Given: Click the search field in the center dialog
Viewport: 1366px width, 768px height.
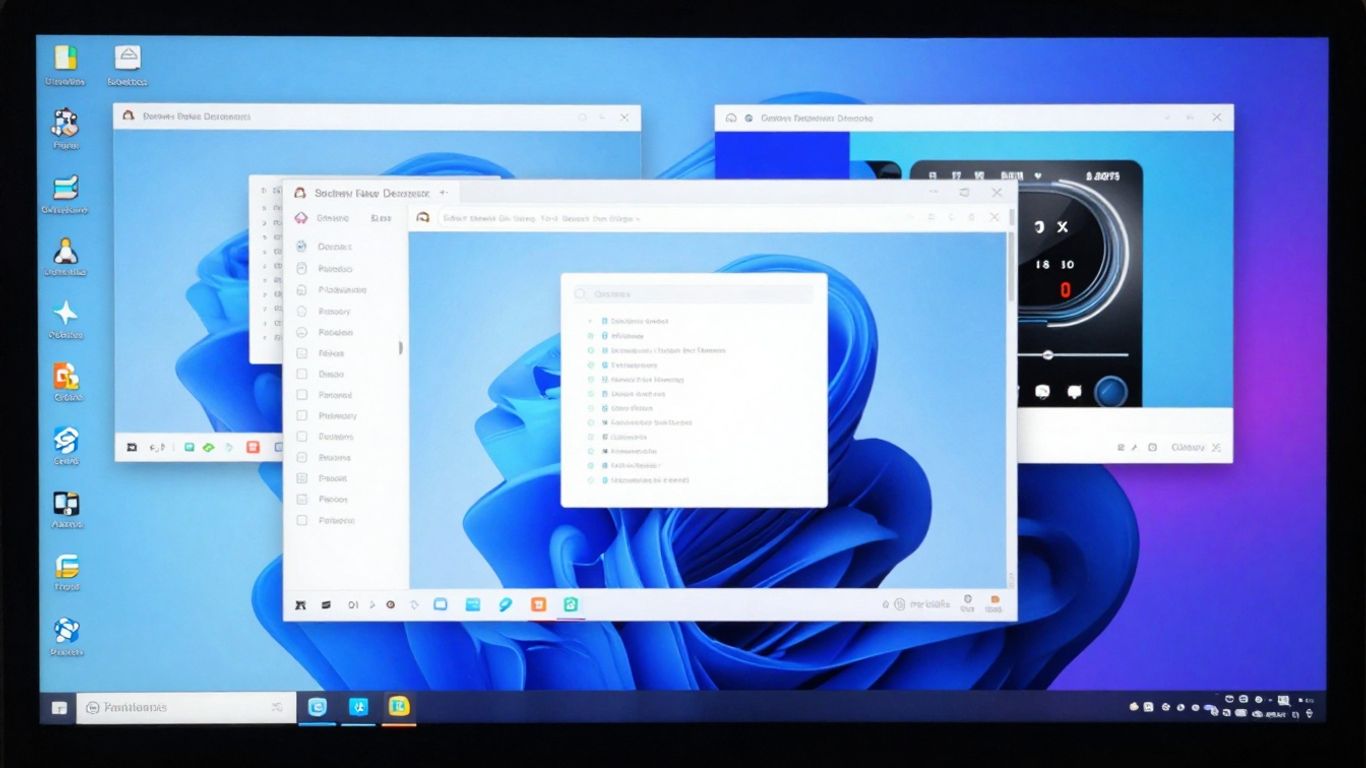Looking at the screenshot, I should (x=693, y=294).
